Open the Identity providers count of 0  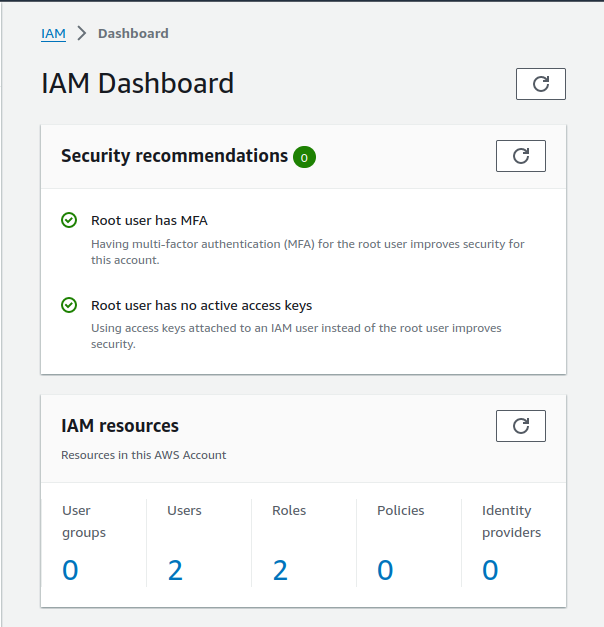490,570
